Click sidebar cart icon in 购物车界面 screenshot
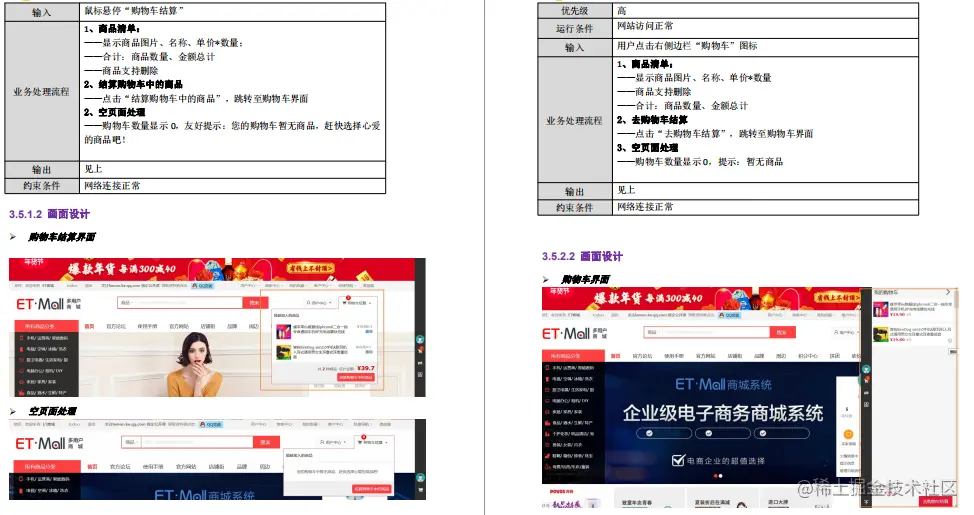The height and width of the screenshot is (515, 974). pyautogui.click(x=865, y=381)
